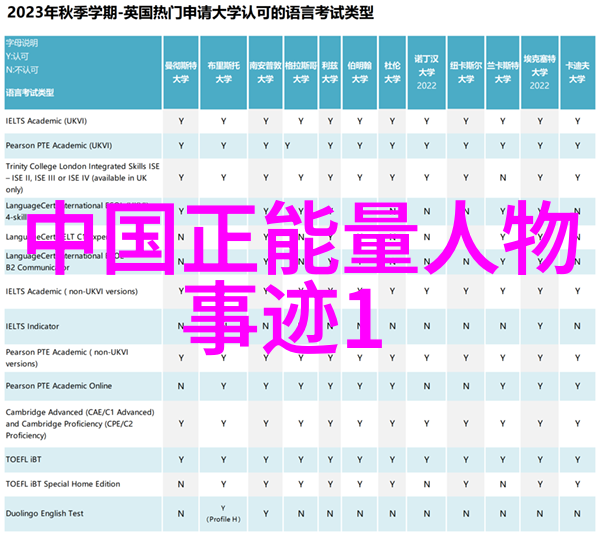Click the Y for IELTS Academic (UKVI) under 曼彻斯特大学
This screenshot has width=600, height=536.
click(x=181, y=121)
